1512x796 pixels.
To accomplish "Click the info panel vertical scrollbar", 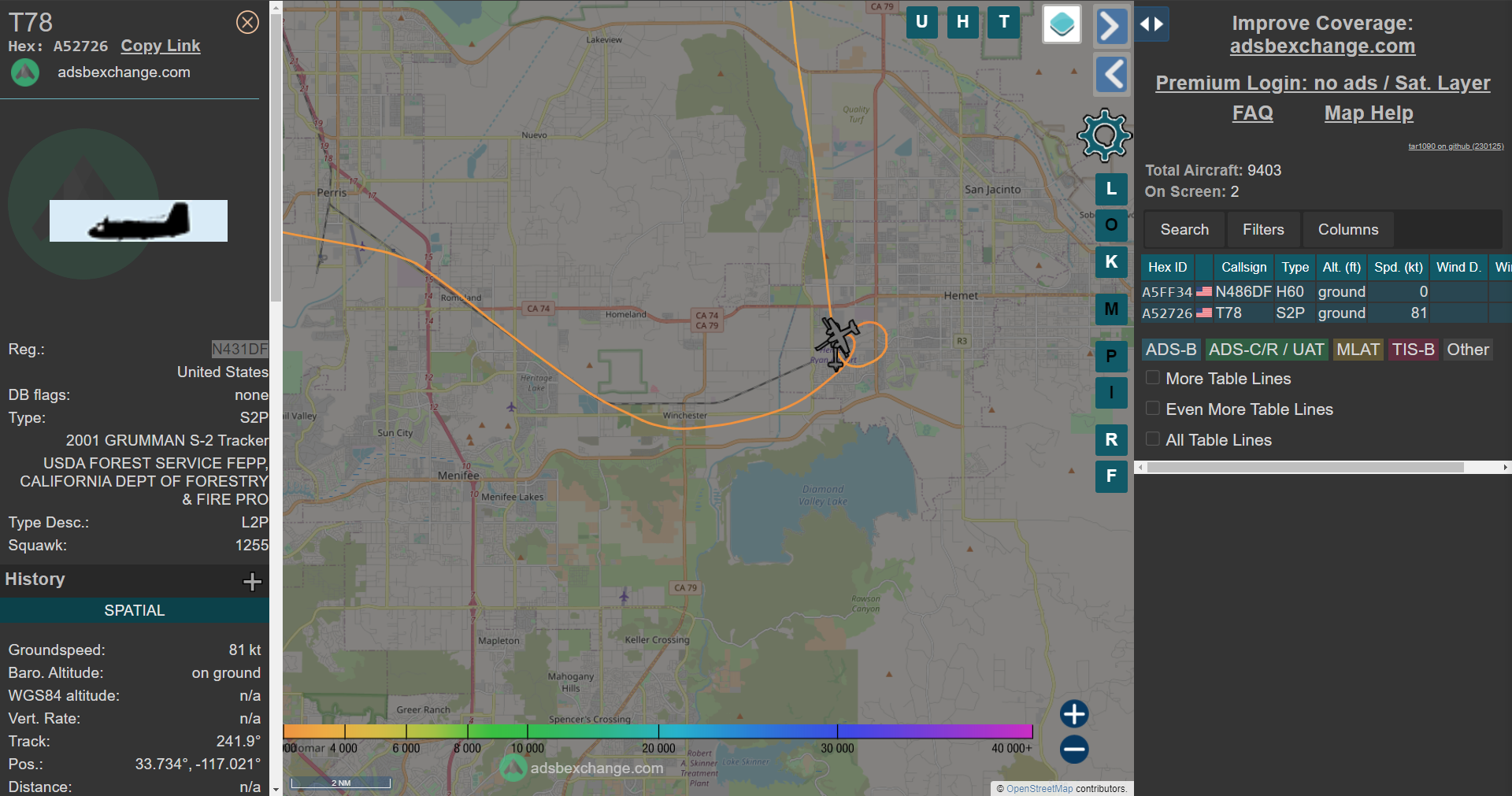I will click(276, 157).
